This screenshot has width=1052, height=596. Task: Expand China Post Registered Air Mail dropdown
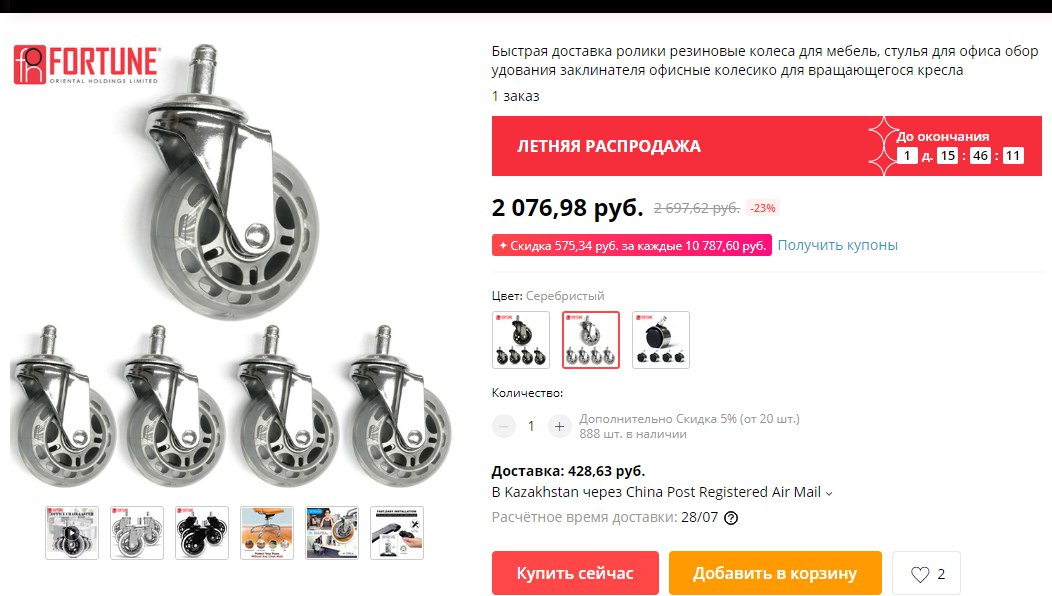click(x=829, y=493)
